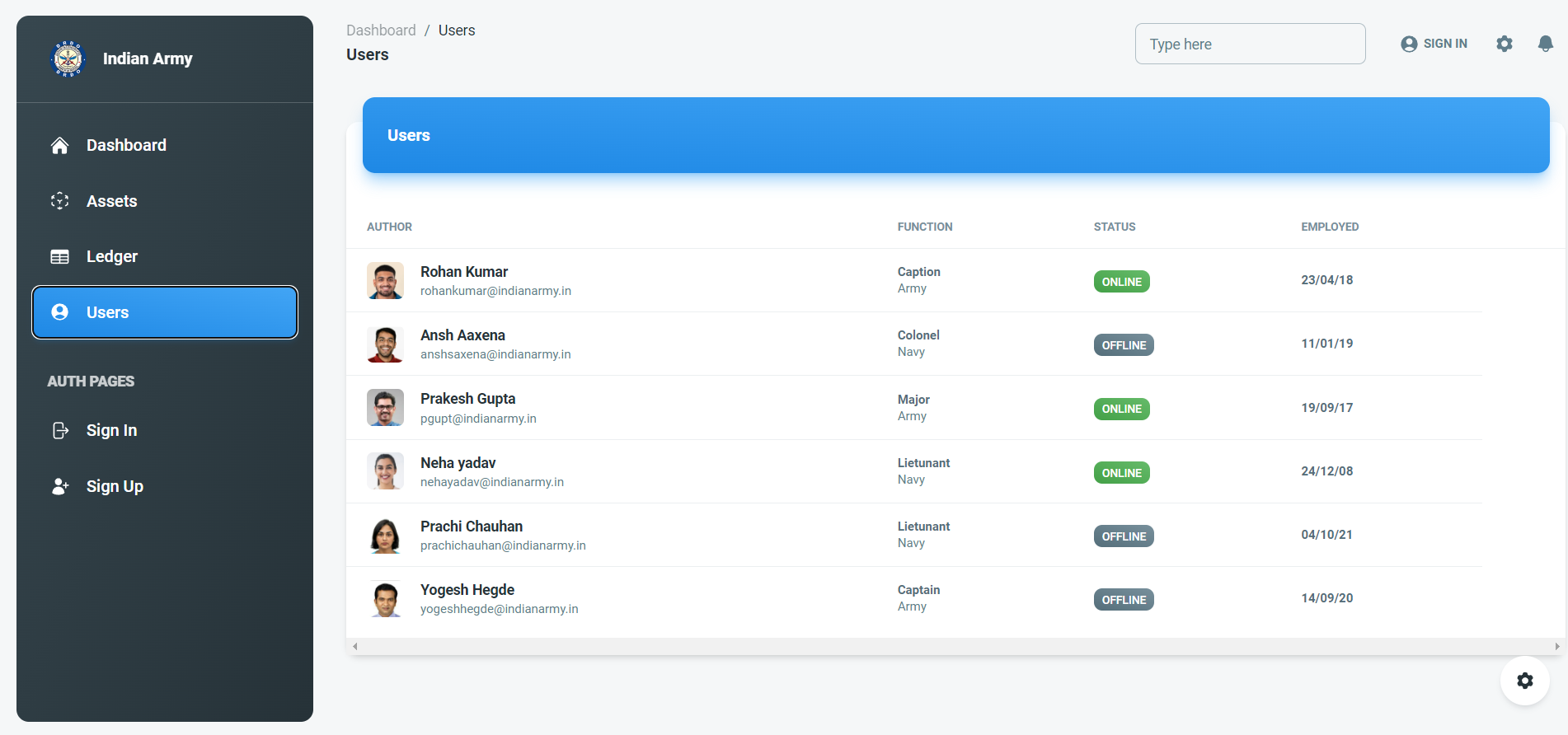Click the Sign Up person-add icon
The image size is (1568, 735).
pos(60,486)
